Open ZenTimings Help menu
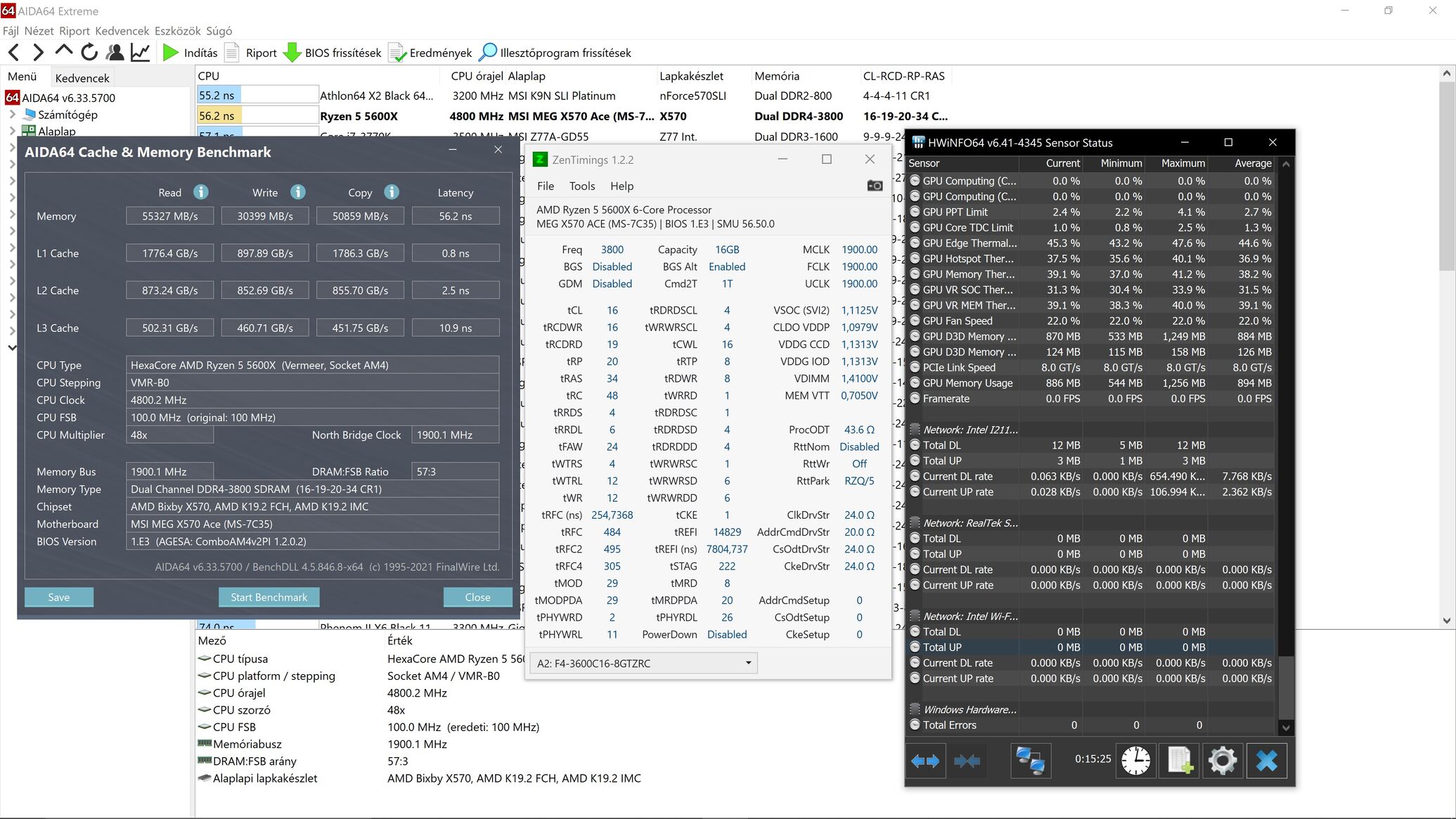 click(621, 186)
